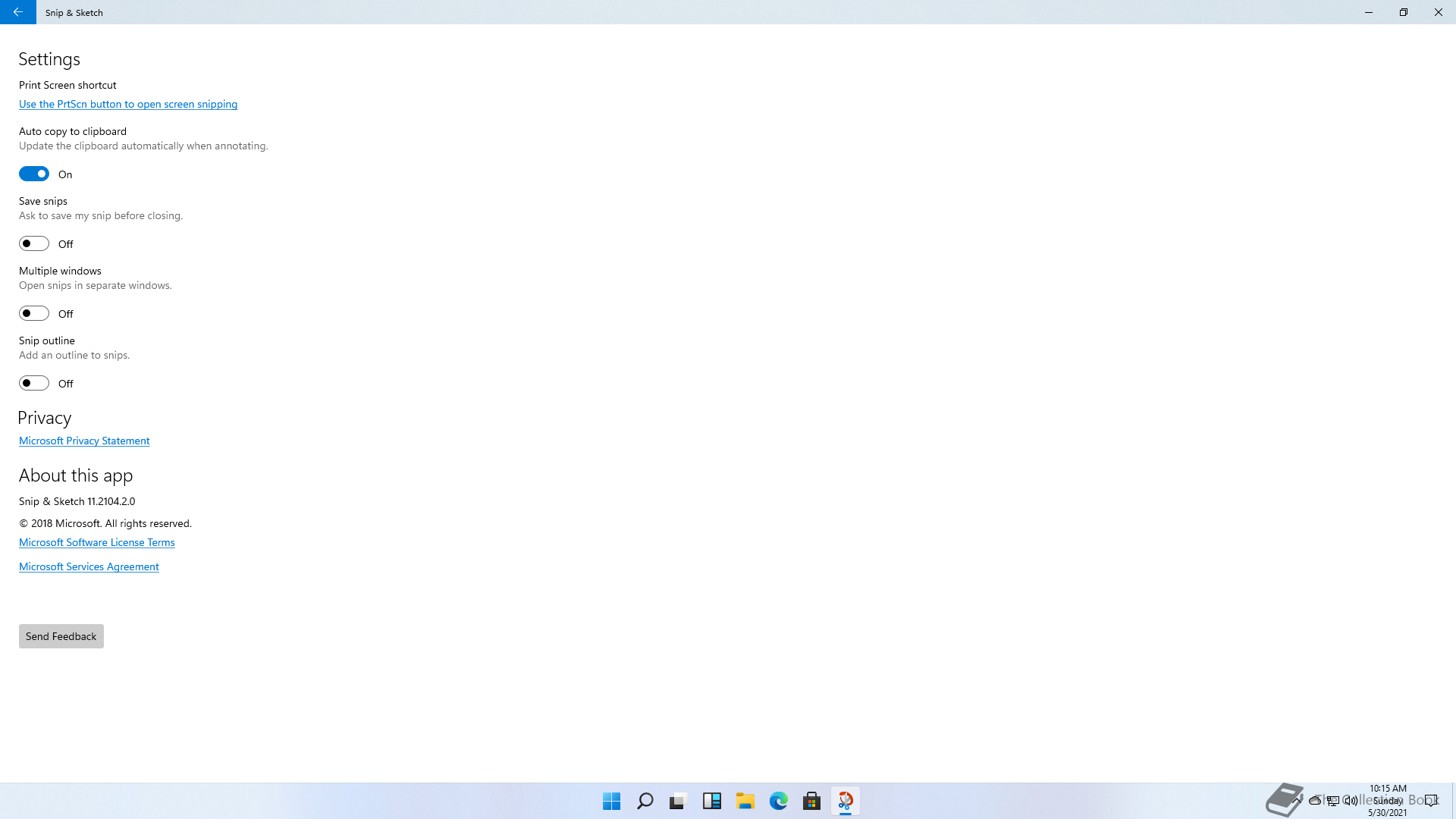1456x819 pixels.
Task: Open the Windows Start menu
Action: [611, 801]
